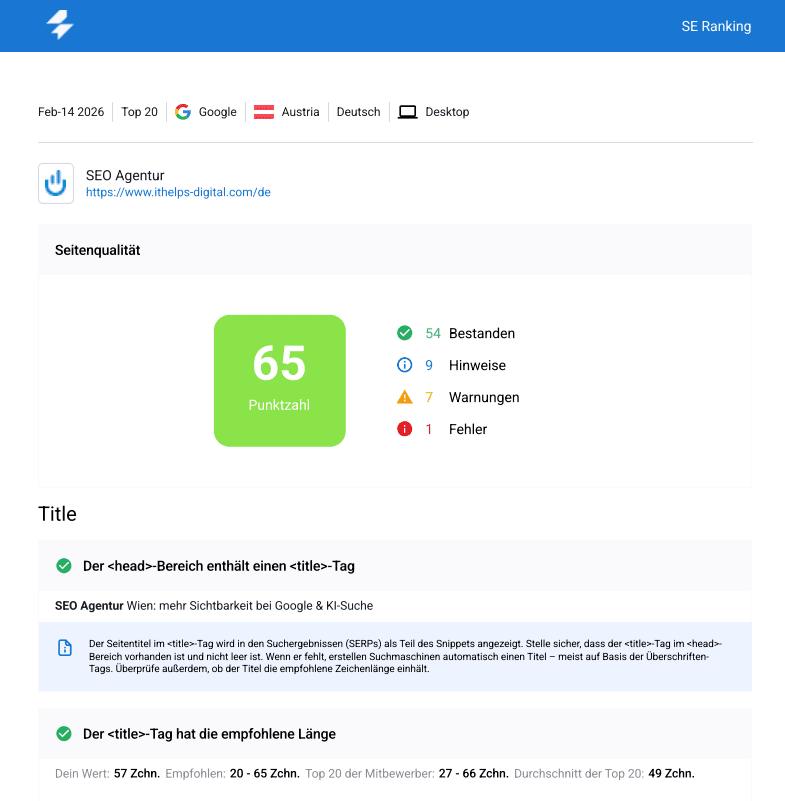The height and width of the screenshot is (801, 785).
Task: Click the green checkmark beside head-Bereich title-Tag check
Action: 64,566
